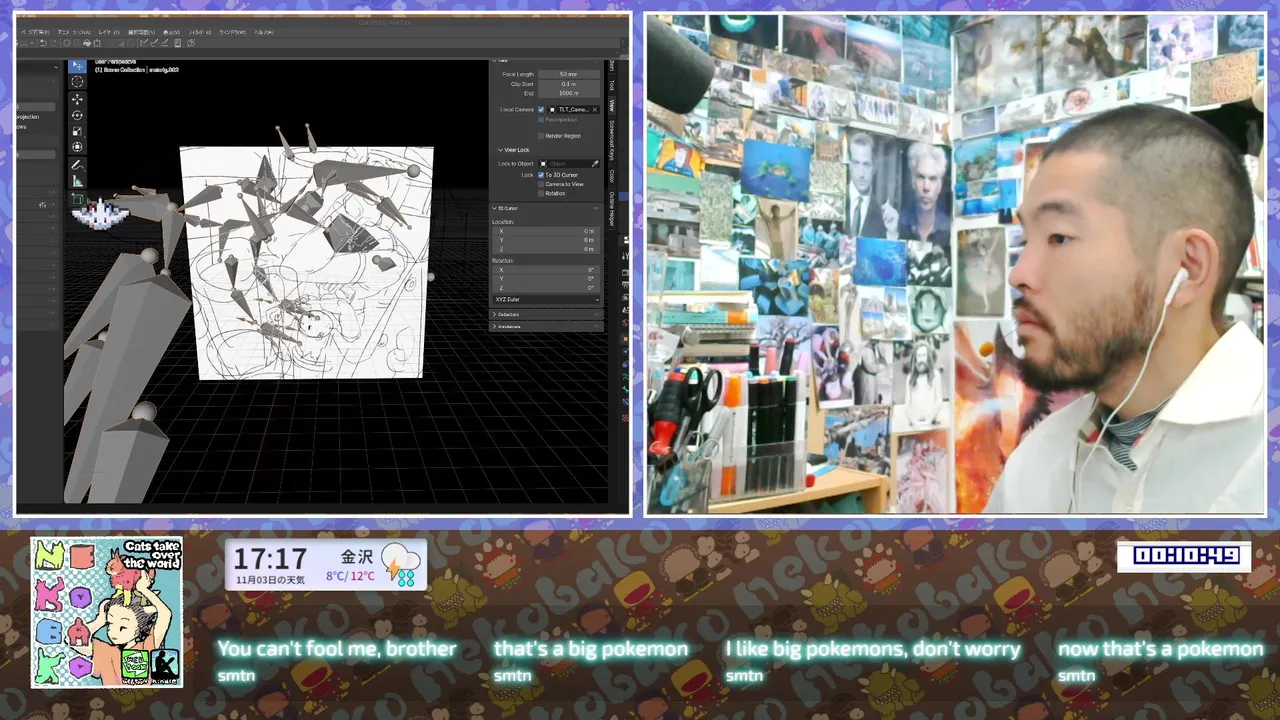Screen dimensions: 1280x720
Task: Click 3D Cursor Location X field
Action: tap(546, 231)
